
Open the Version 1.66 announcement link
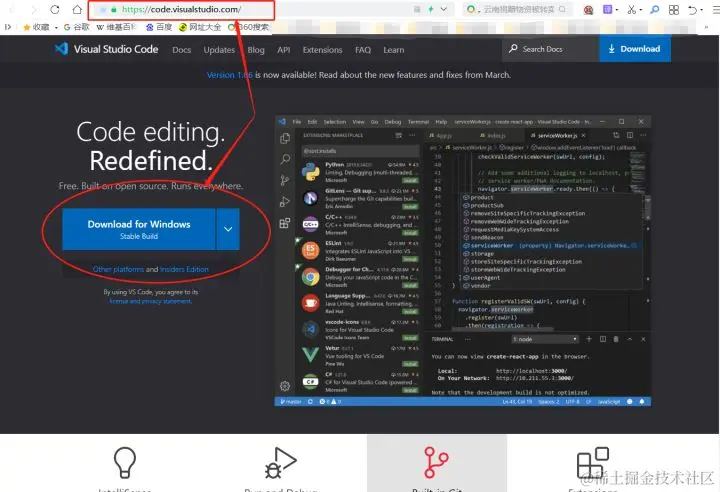(230, 75)
